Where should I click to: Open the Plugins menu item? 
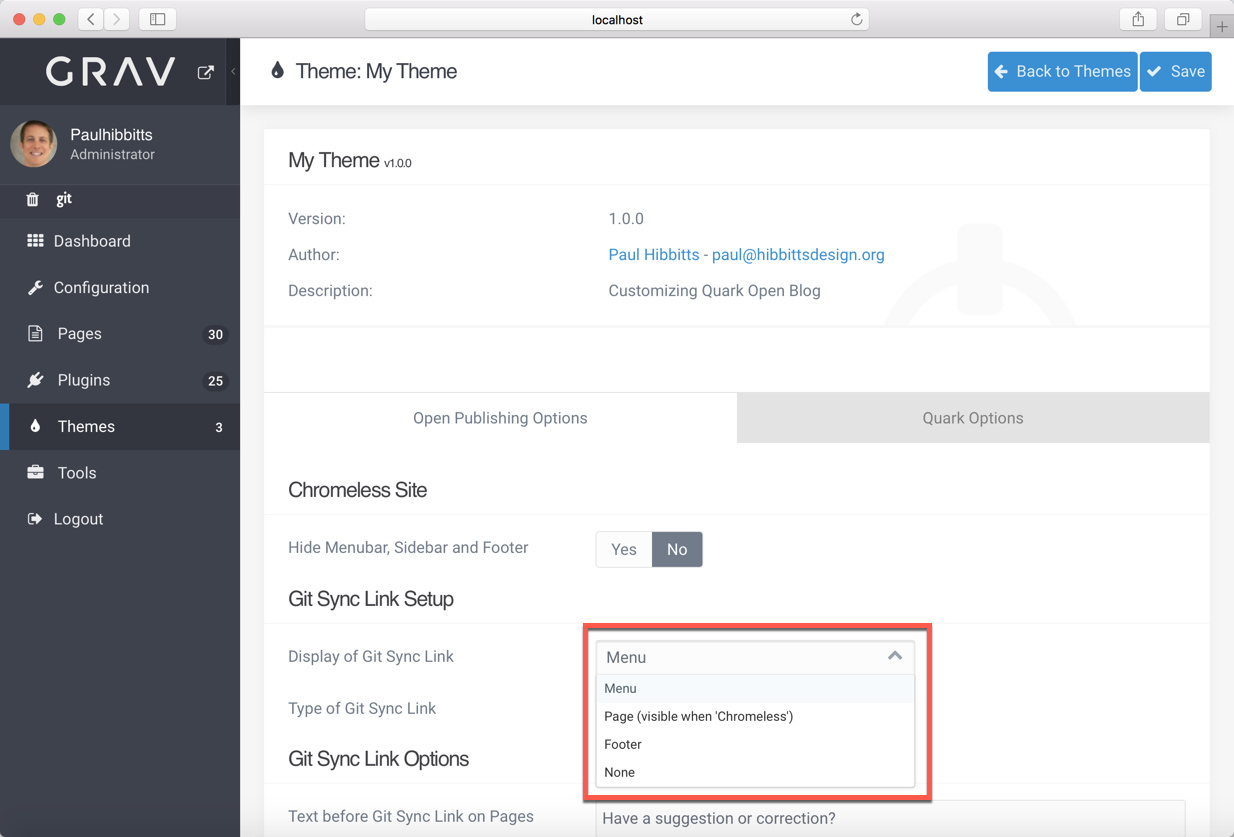(x=120, y=380)
